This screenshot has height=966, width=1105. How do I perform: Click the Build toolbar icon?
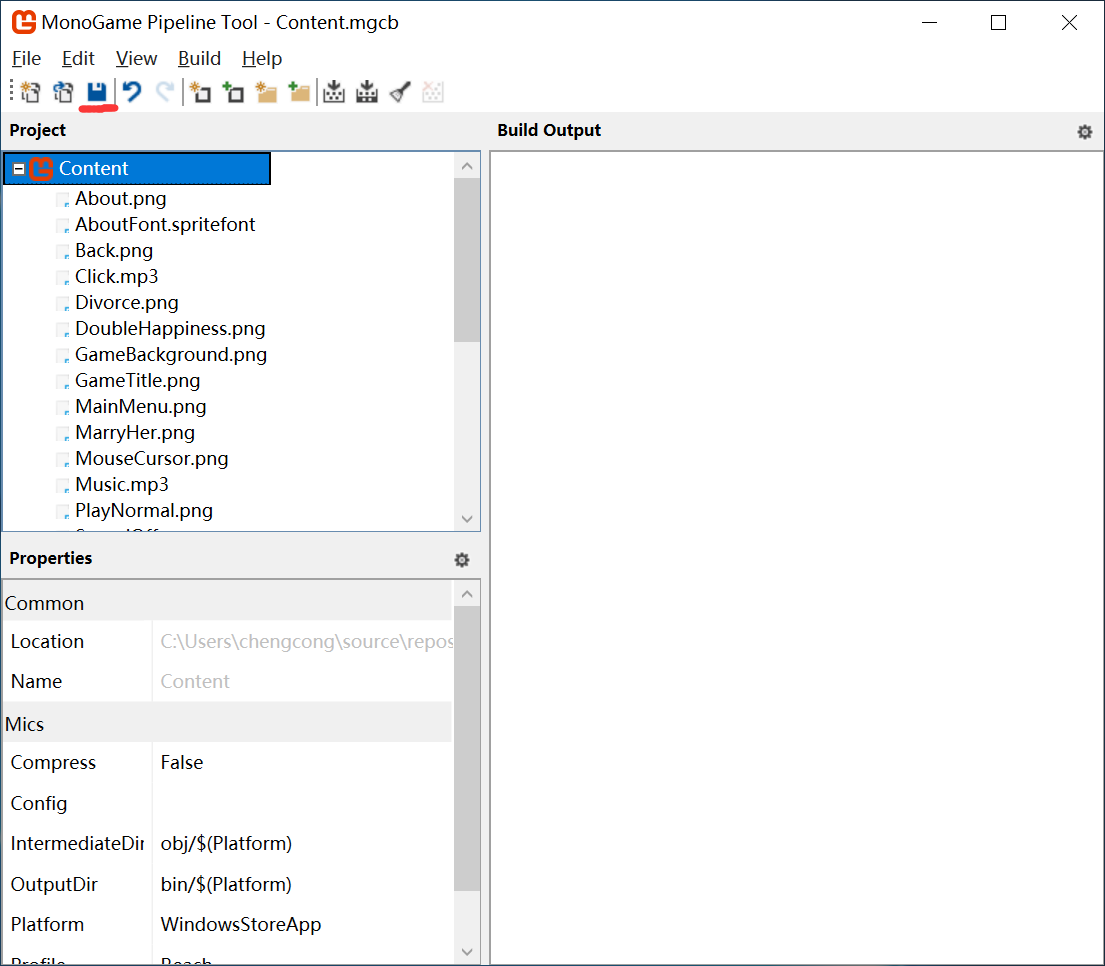click(x=334, y=93)
